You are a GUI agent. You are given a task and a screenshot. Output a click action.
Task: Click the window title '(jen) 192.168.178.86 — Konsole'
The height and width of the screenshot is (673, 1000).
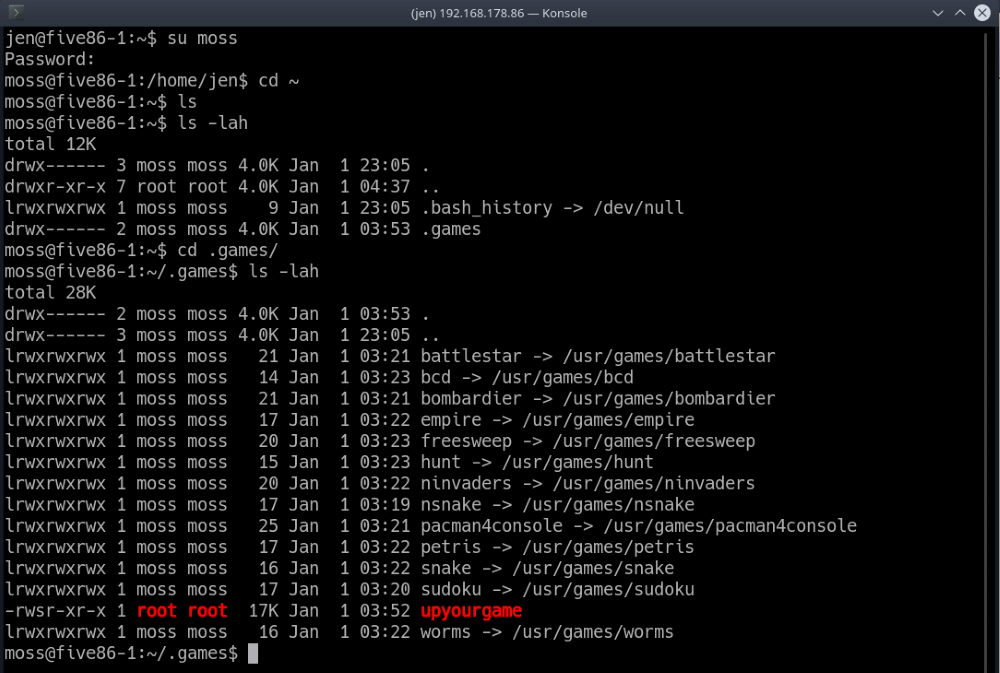(499, 13)
